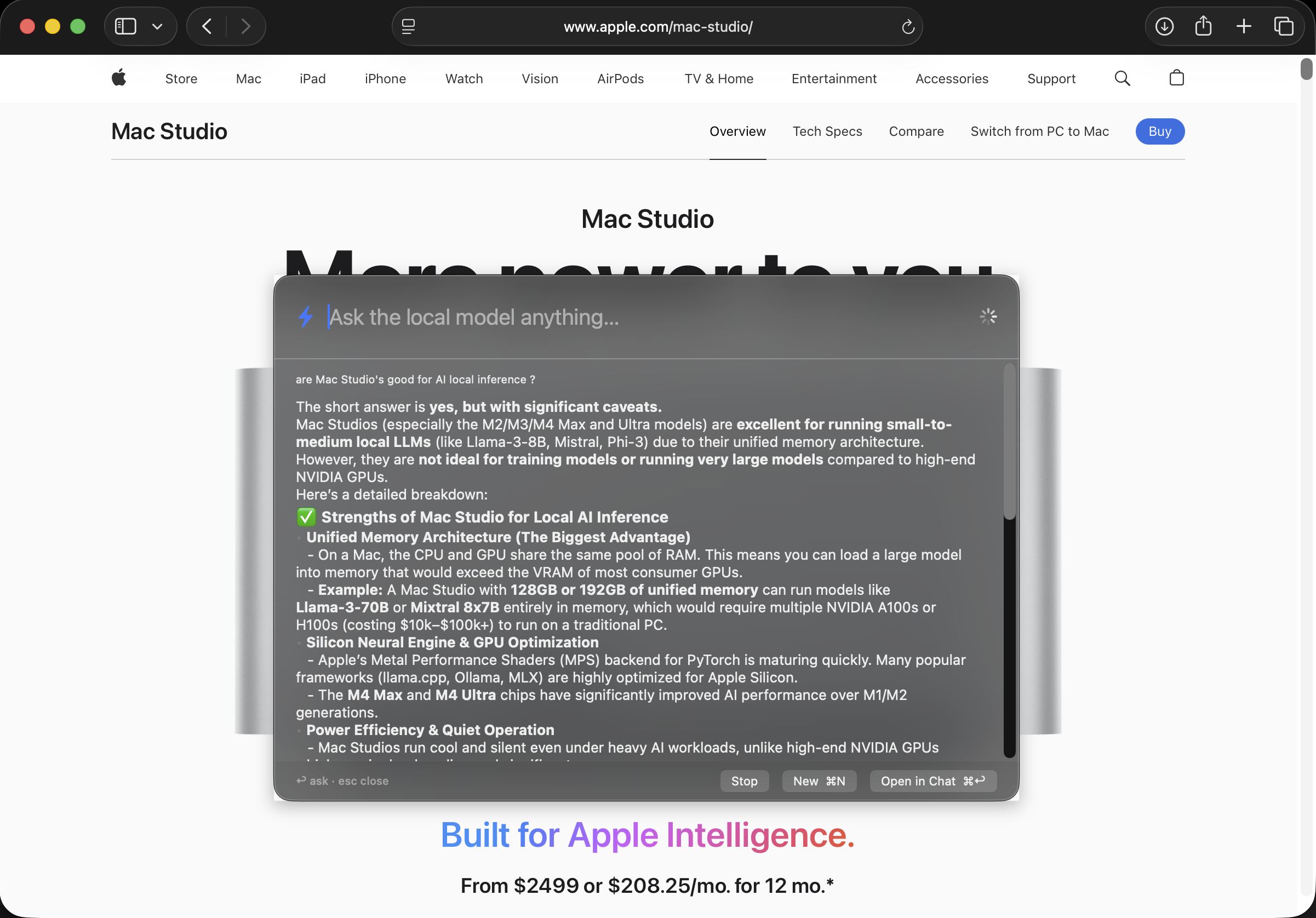Open the iPad menu item

point(312,78)
